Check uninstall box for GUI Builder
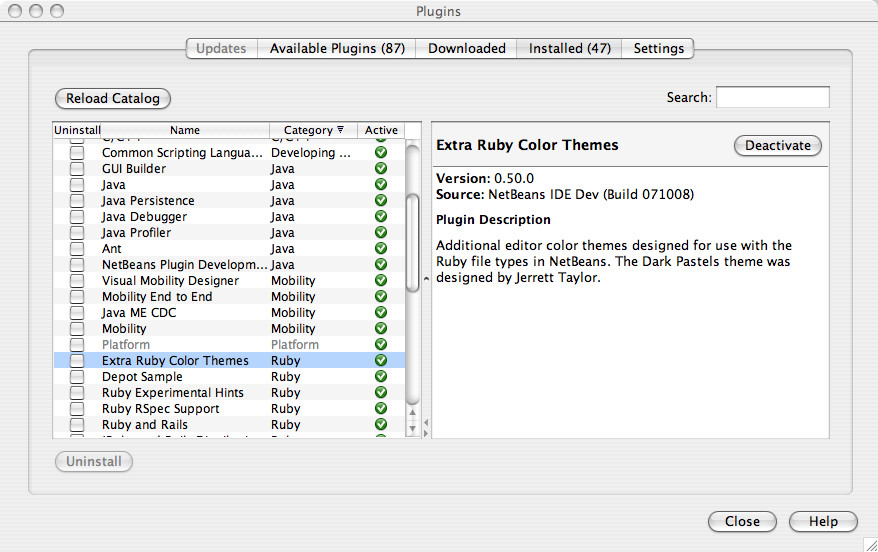 [x=77, y=169]
